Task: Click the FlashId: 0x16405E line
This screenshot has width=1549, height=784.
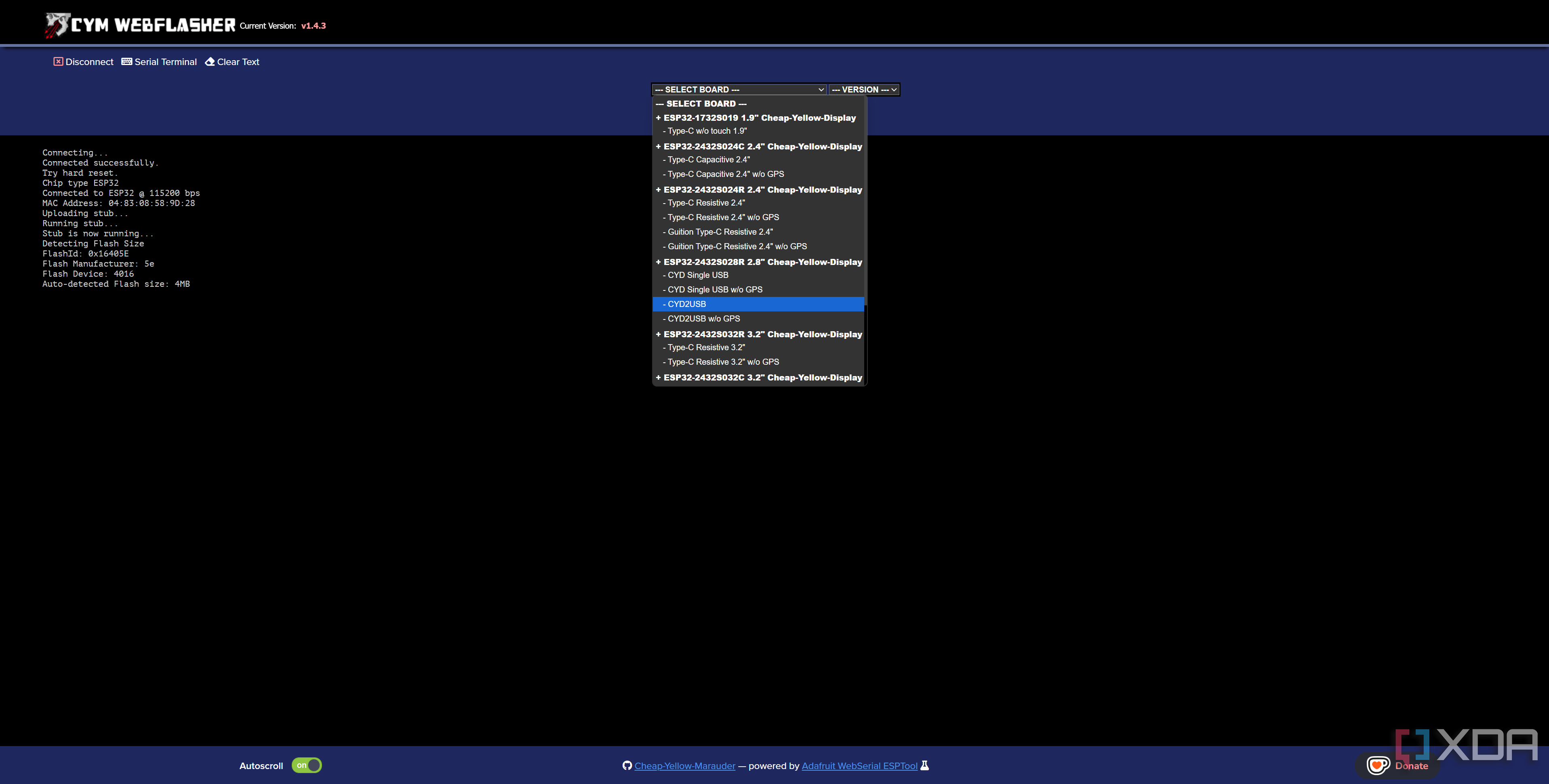Action: (x=85, y=254)
